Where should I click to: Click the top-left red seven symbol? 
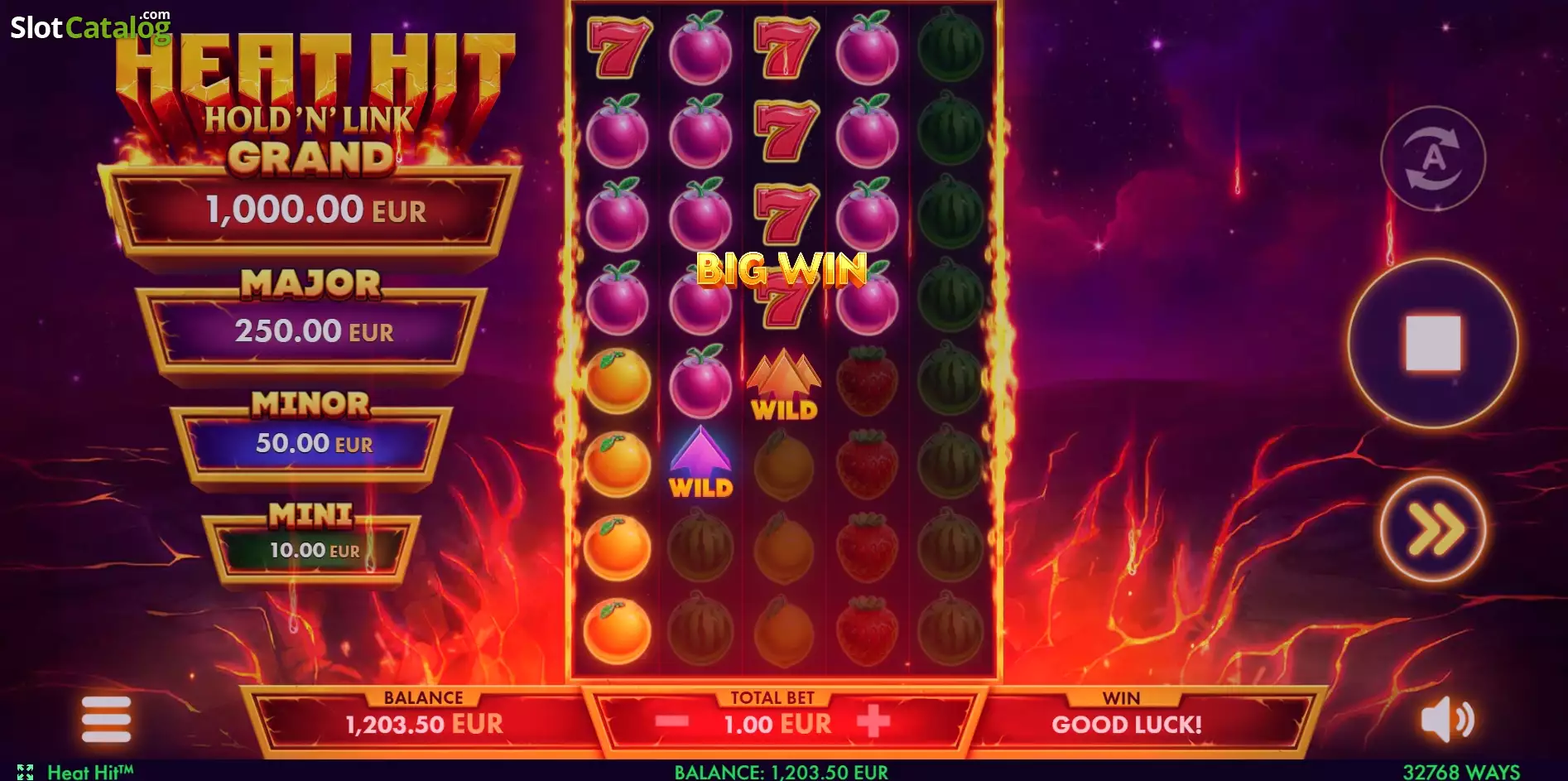[618, 46]
